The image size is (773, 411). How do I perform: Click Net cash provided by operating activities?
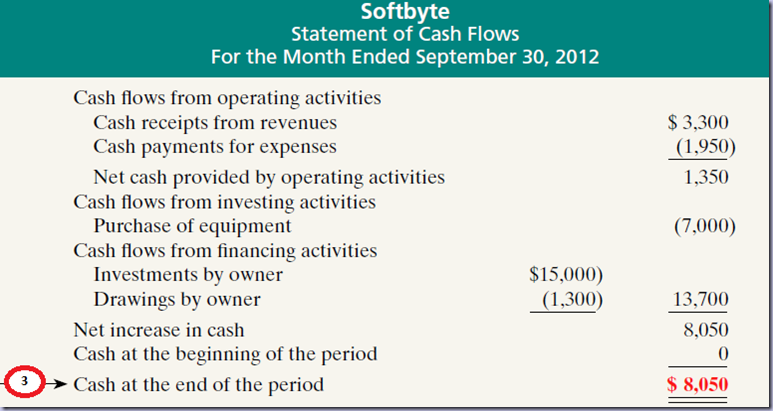click(x=268, y=177)
